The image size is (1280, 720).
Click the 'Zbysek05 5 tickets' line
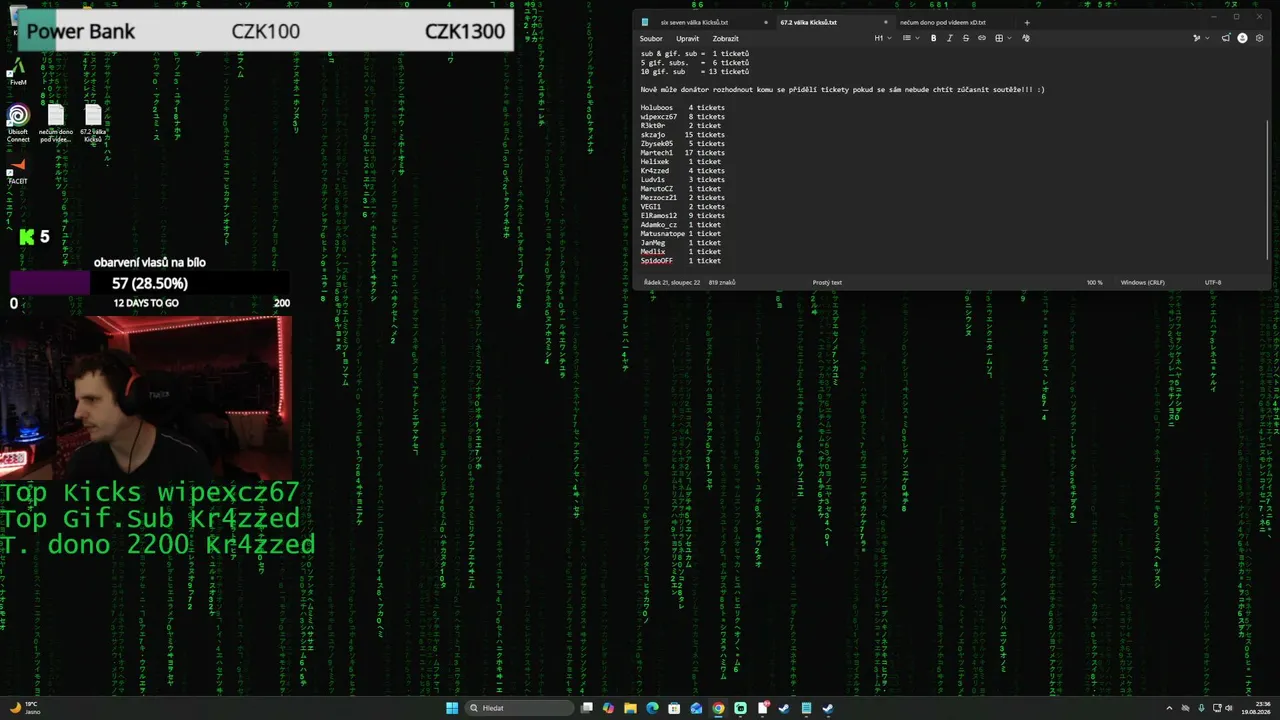683,143
